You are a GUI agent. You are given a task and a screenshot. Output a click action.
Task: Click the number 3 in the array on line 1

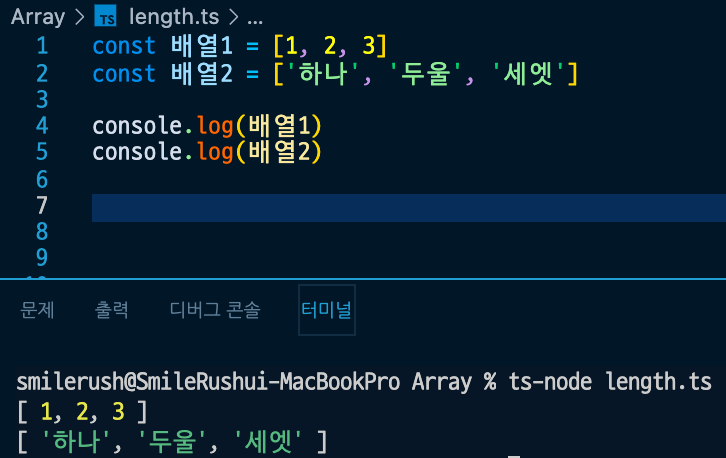369,46
